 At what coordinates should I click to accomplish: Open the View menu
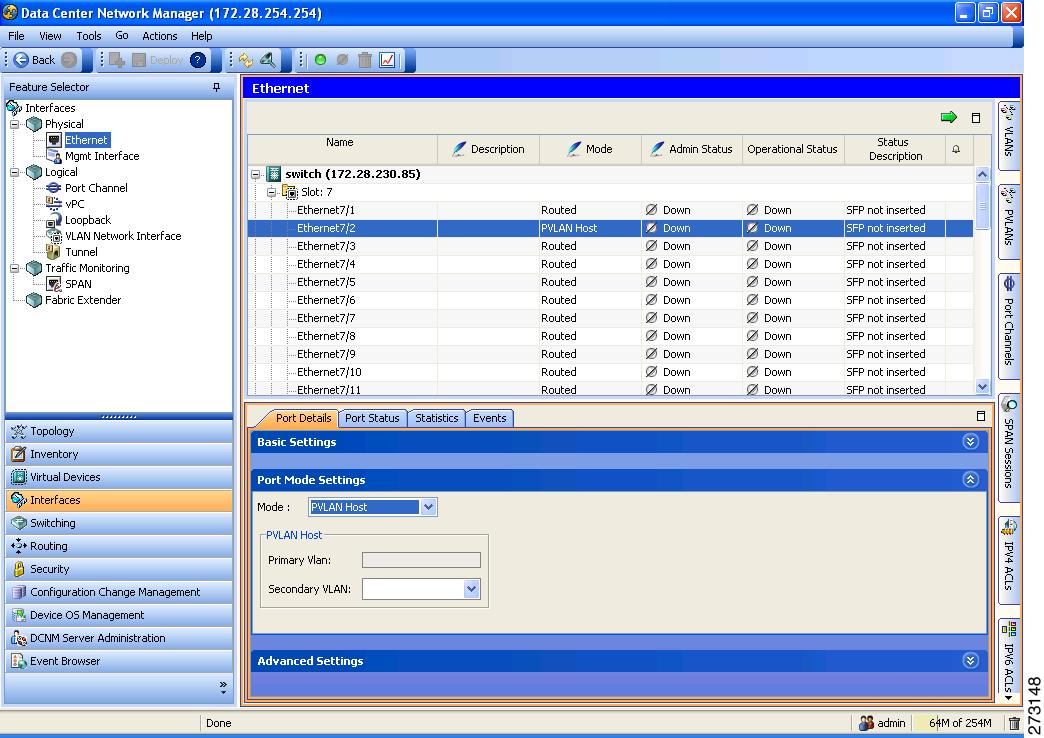(50, 36)
